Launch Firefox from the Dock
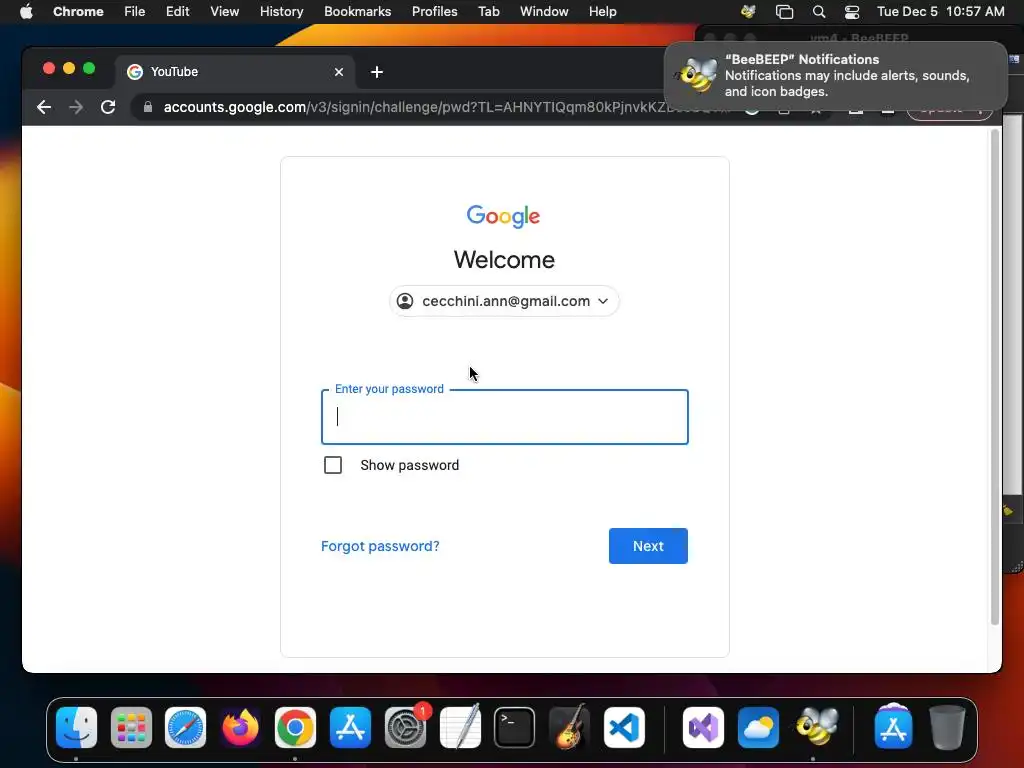Screen dimensions: 1024x768 click(240, 728)
